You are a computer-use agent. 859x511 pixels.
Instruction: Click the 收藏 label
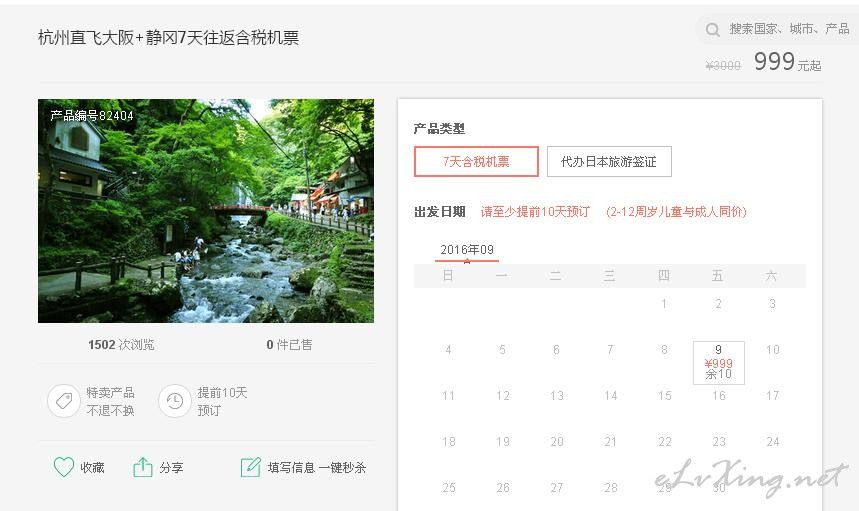[92, 468]
